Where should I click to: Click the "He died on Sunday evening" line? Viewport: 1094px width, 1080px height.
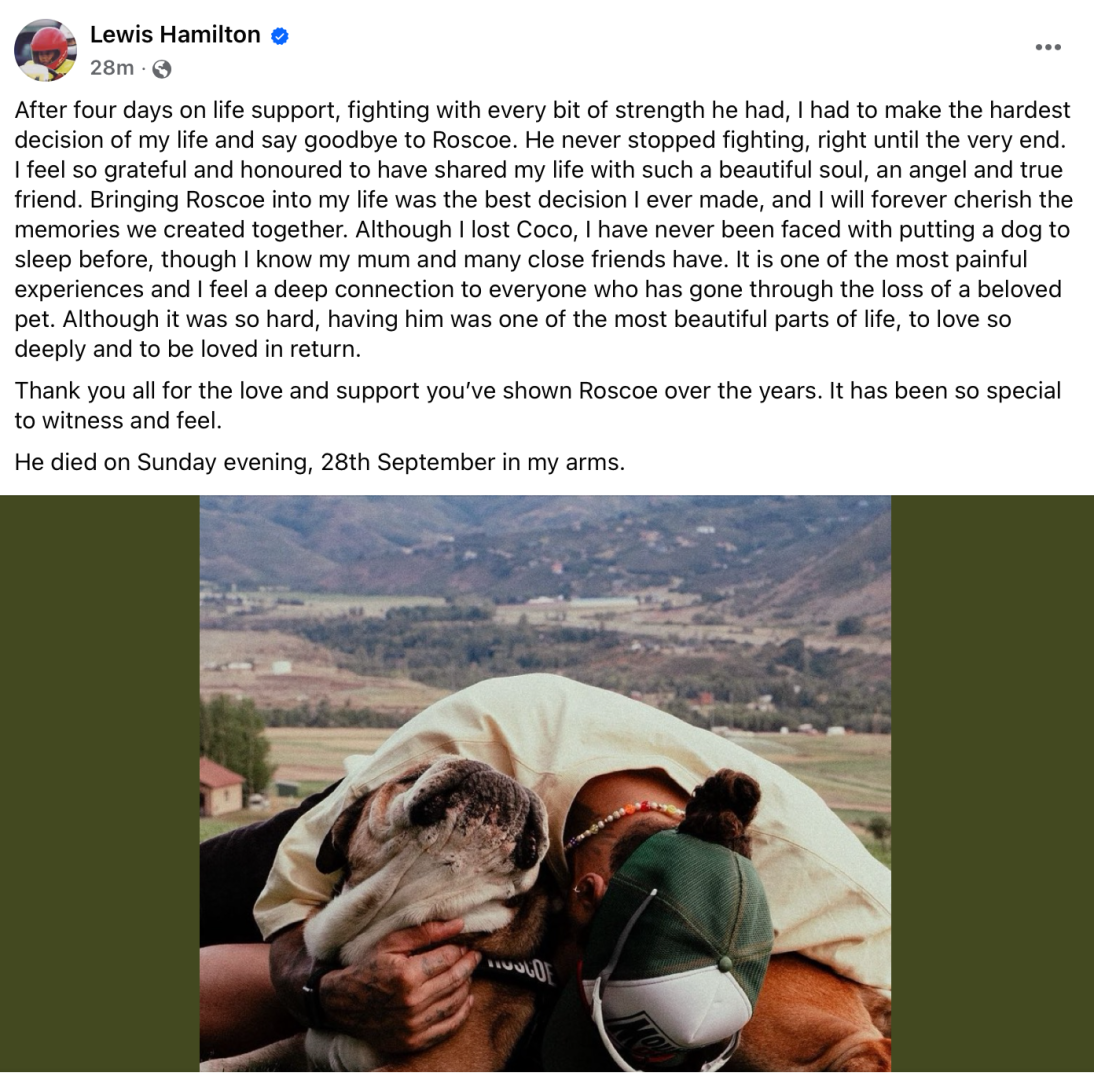click(x=320, y=462)
